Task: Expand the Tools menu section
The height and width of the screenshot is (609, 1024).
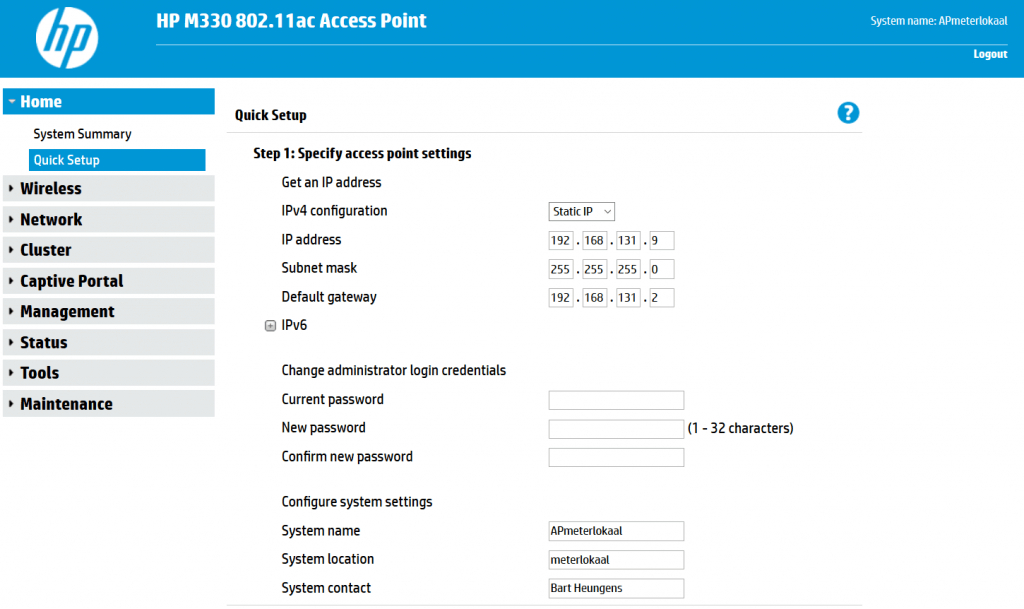Action: 108,373
